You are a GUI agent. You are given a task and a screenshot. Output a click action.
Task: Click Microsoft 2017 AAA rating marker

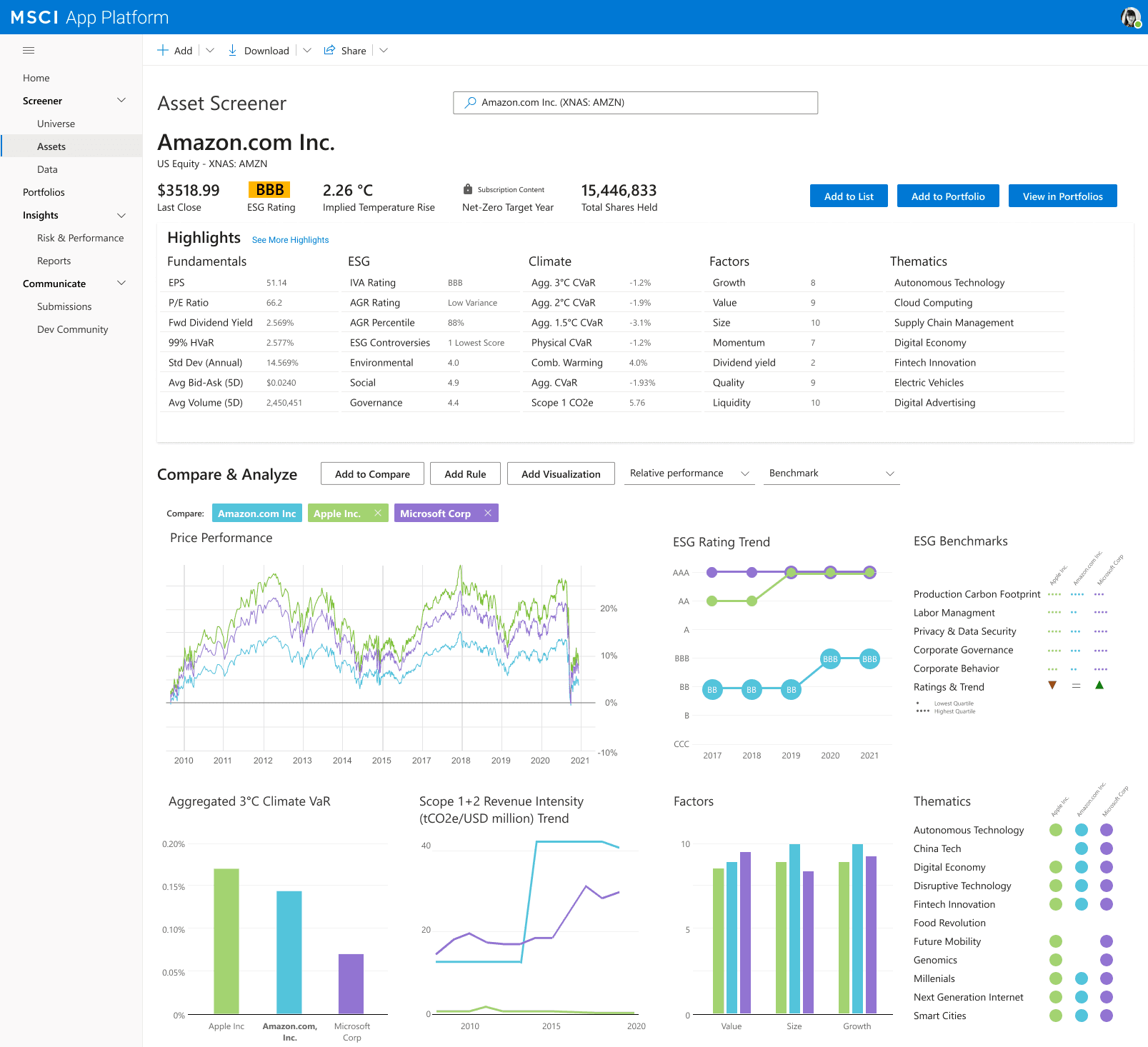pyautogui.click(x=712, y=572)
